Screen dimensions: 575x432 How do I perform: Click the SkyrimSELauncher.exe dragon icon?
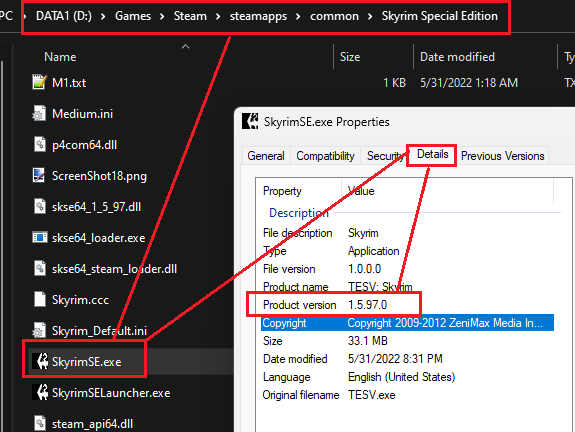pyautogui.click(x=40, y=392)
